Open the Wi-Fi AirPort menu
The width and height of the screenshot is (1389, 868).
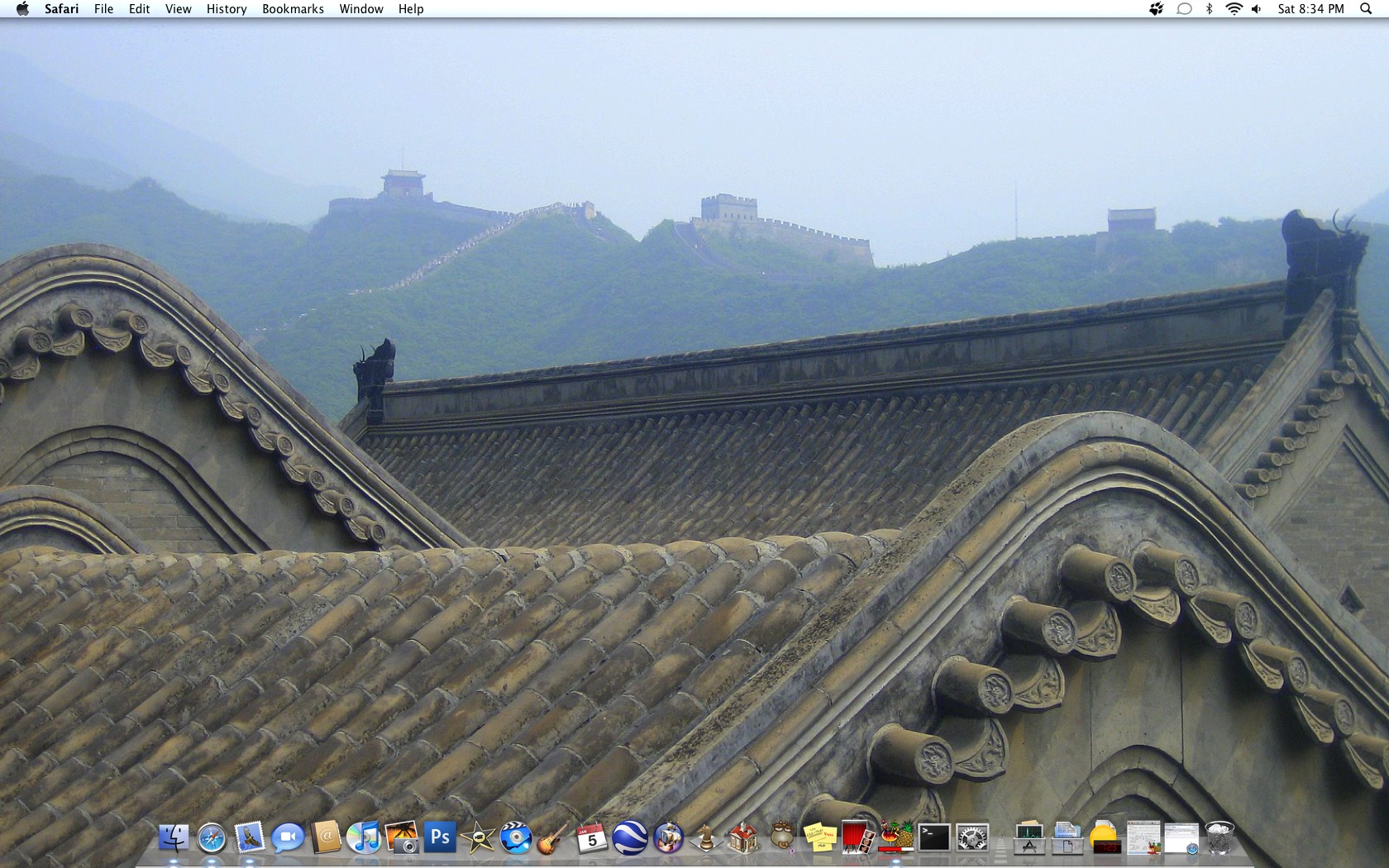[1234, 9]
